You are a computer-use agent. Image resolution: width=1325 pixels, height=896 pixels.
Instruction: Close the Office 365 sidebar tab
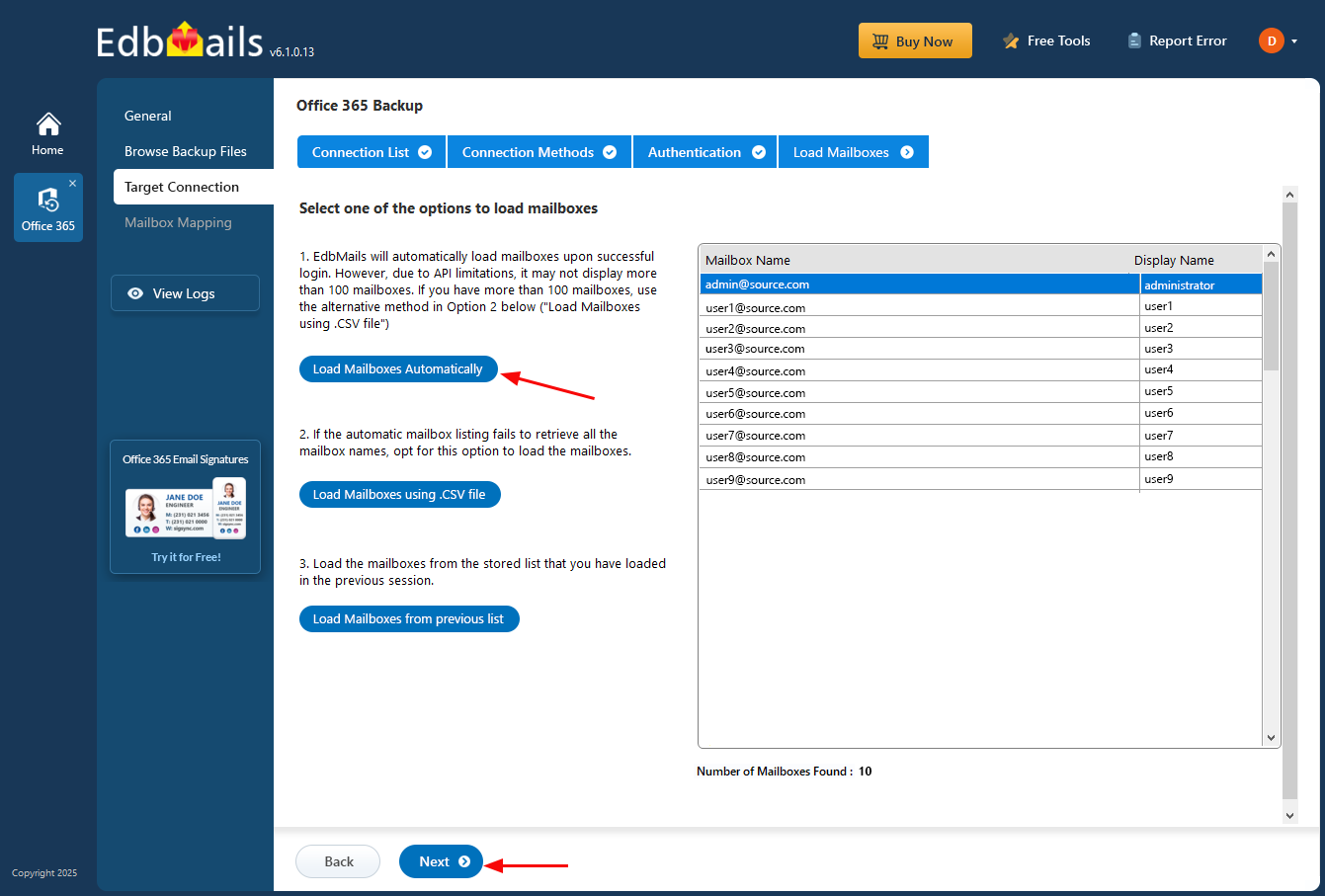[72, 184]
